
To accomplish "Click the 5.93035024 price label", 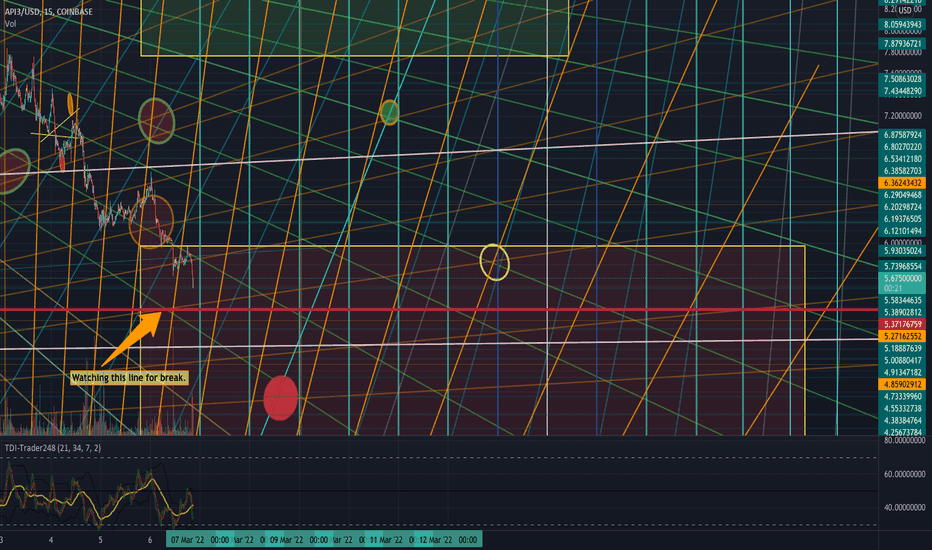I will [x=902, y=251].
